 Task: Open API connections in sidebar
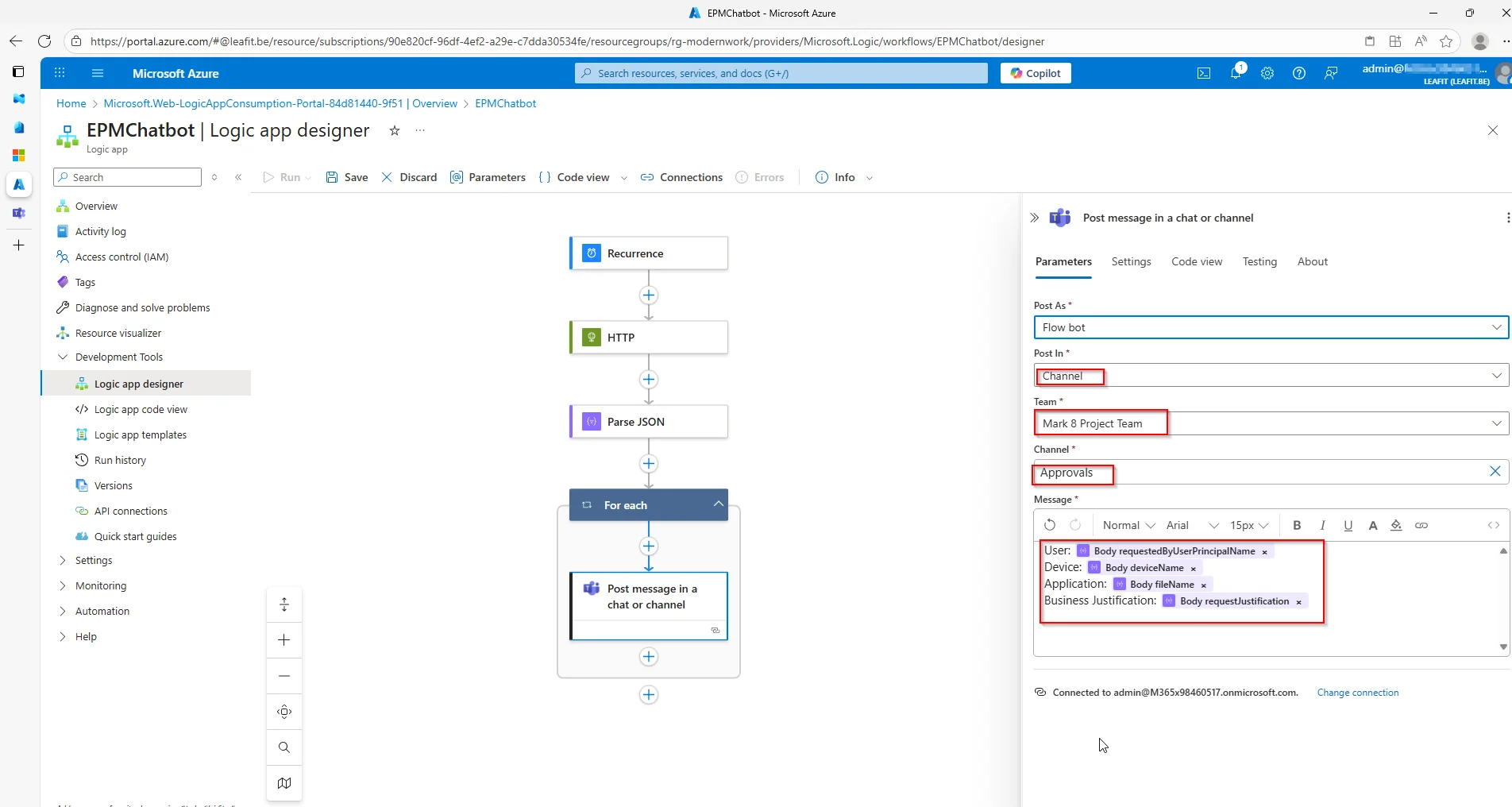pos(130,511)
